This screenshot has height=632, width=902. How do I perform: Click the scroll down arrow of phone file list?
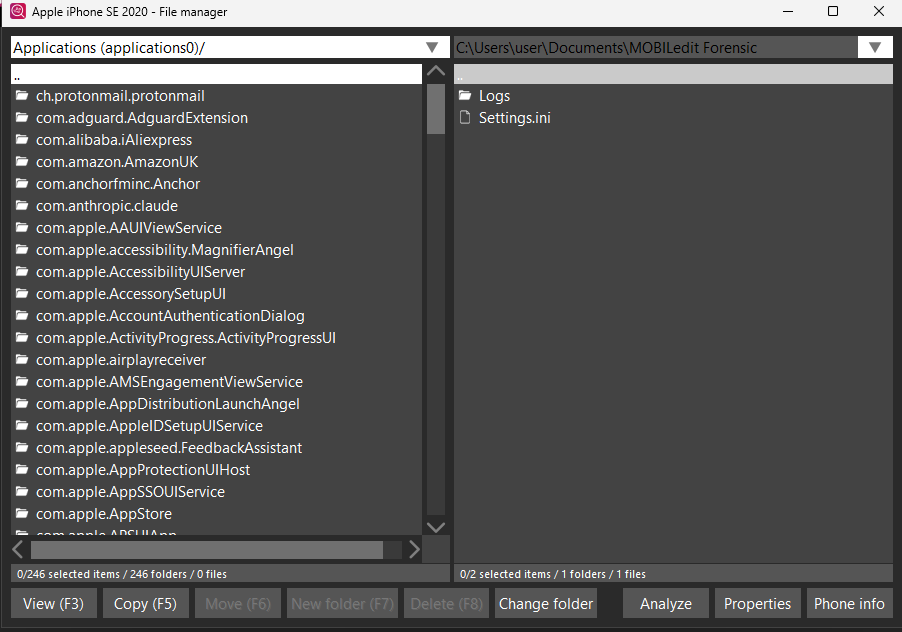point(436,527)
